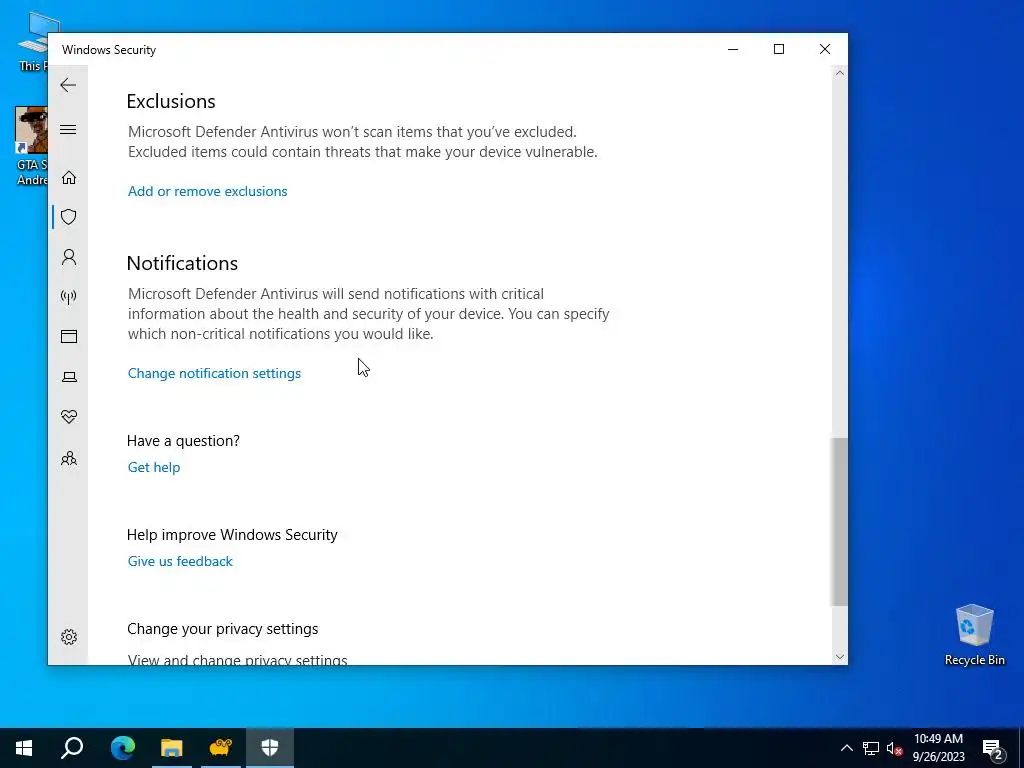The image size is (1024, 768).
Task: Select the Recycle Bin desktop icon
Action: [974, 635]
